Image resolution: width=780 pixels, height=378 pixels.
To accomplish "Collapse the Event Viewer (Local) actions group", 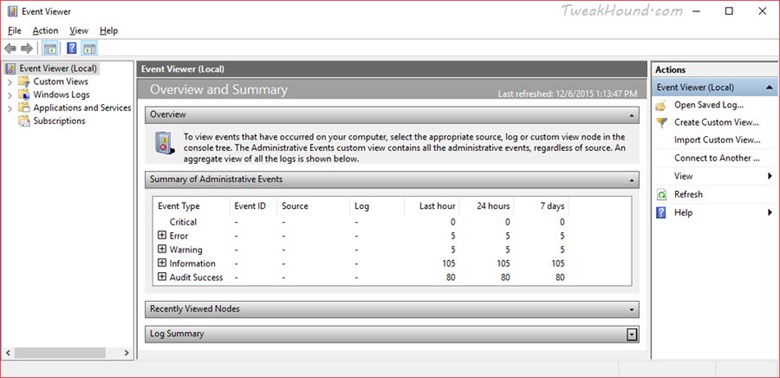I will tap(769, 88).
